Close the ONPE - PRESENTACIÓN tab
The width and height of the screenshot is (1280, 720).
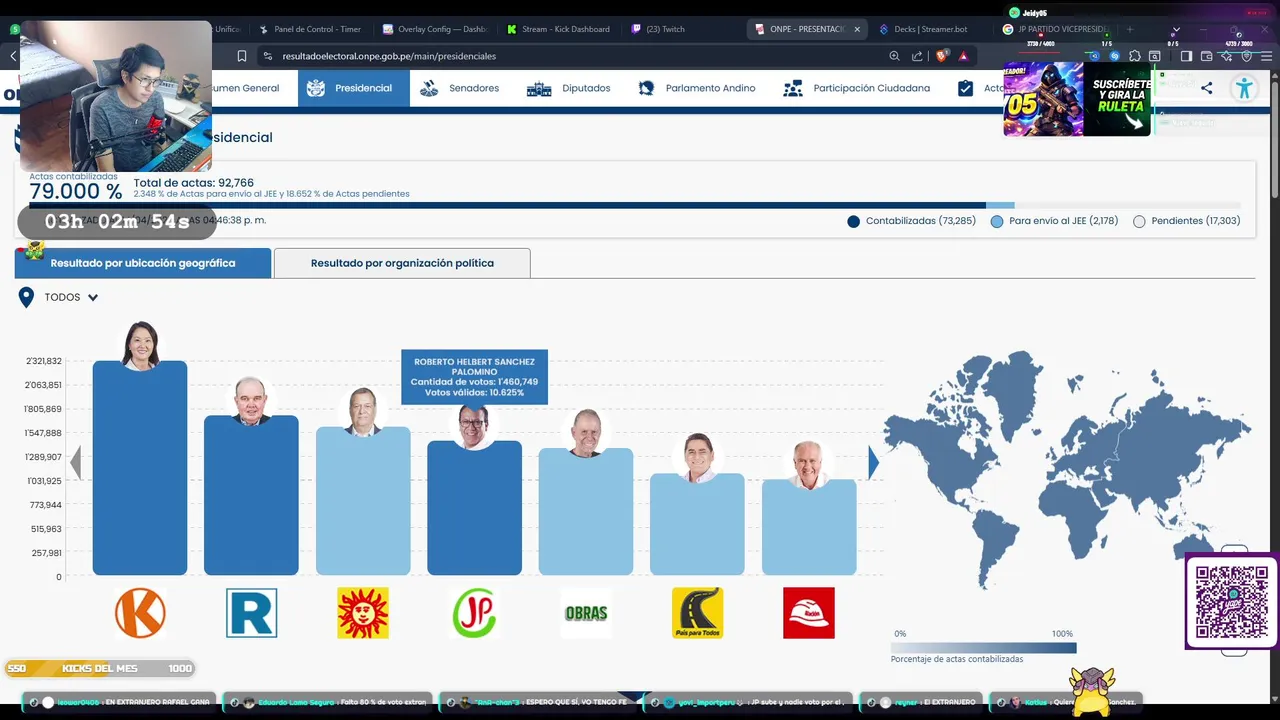(857, 29)
